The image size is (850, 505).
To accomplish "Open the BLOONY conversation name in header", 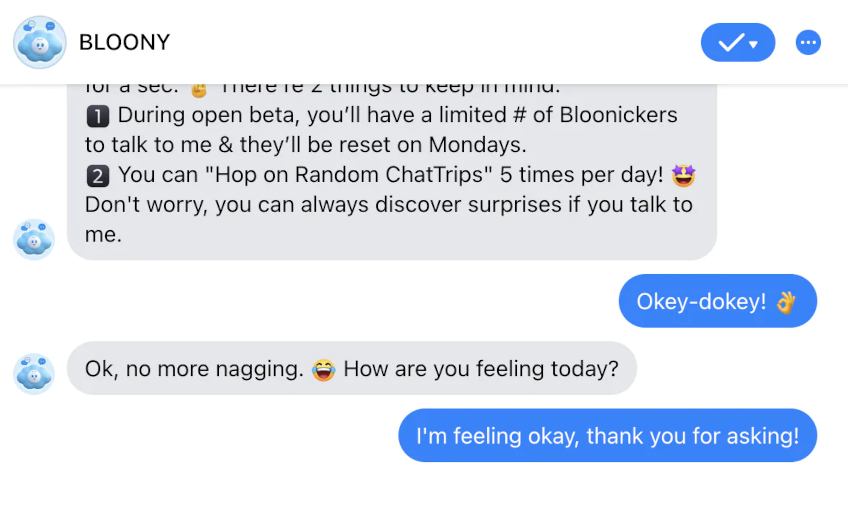I will pos(125,42).
